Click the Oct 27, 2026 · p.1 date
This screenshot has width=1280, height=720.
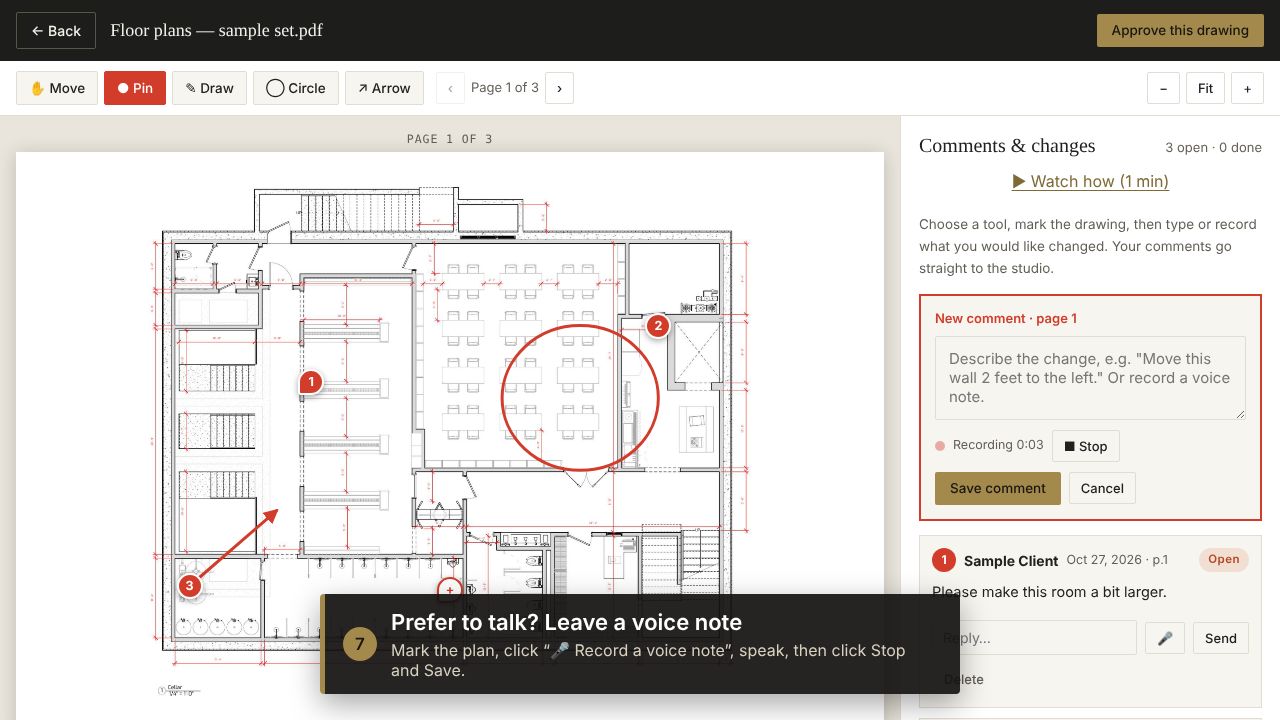pos(1117,560)
